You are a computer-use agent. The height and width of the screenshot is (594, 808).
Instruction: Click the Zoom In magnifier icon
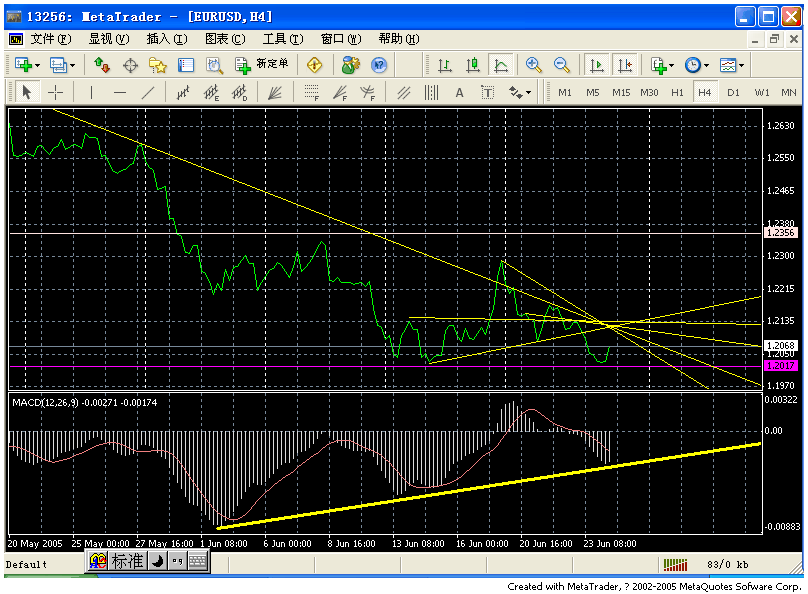pyautogui.click(x=534, y=65)
